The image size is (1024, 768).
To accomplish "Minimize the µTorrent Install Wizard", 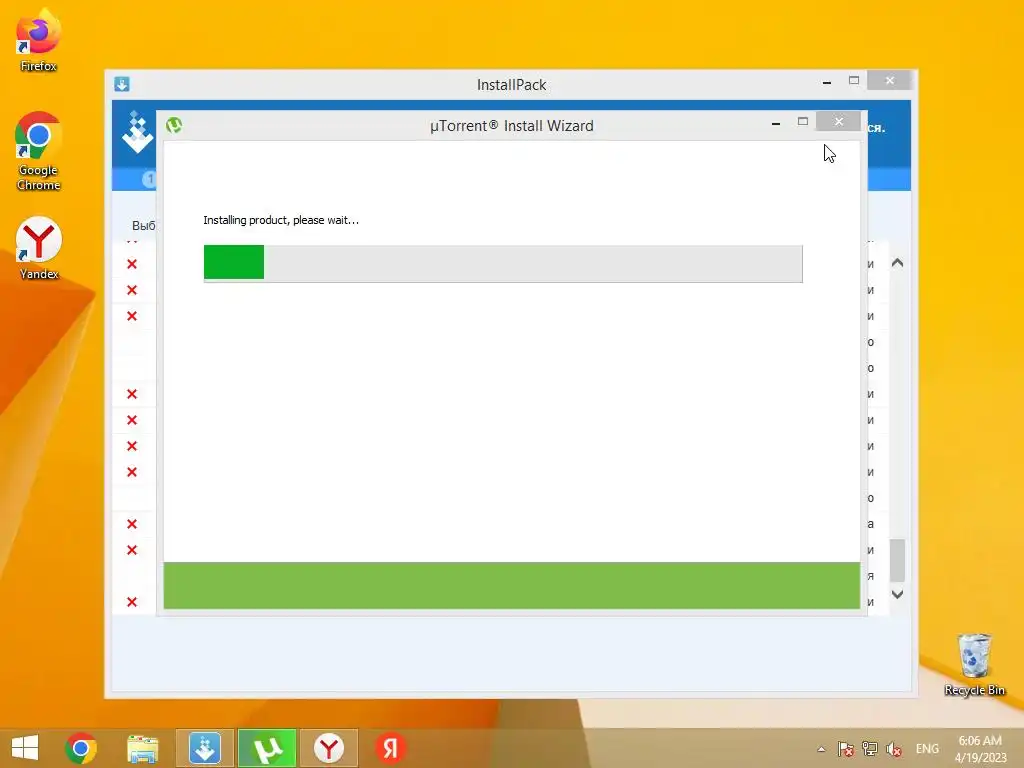I will pos(776,123).
